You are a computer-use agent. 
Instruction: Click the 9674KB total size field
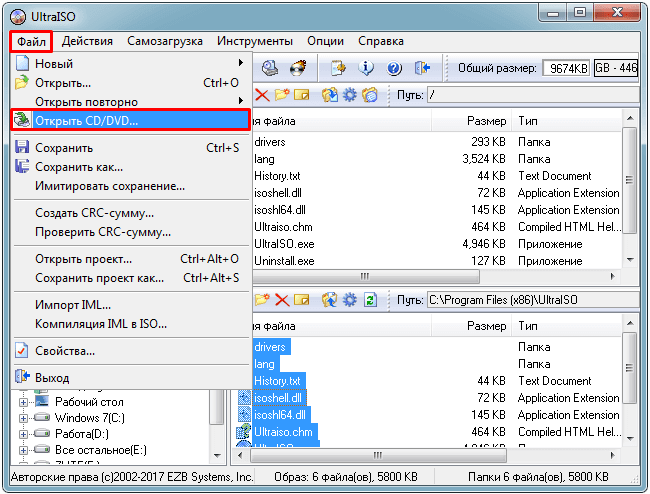coord(567,68)
